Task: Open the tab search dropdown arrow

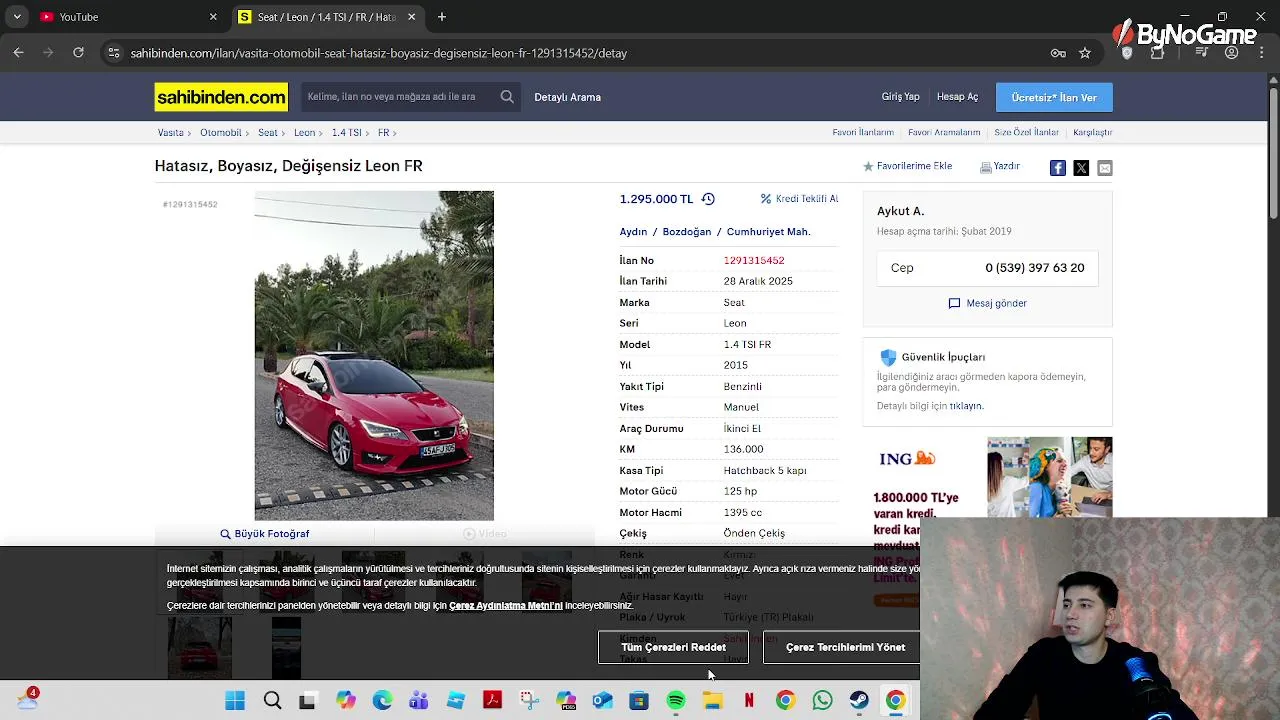Action: [x=16, y=17]
